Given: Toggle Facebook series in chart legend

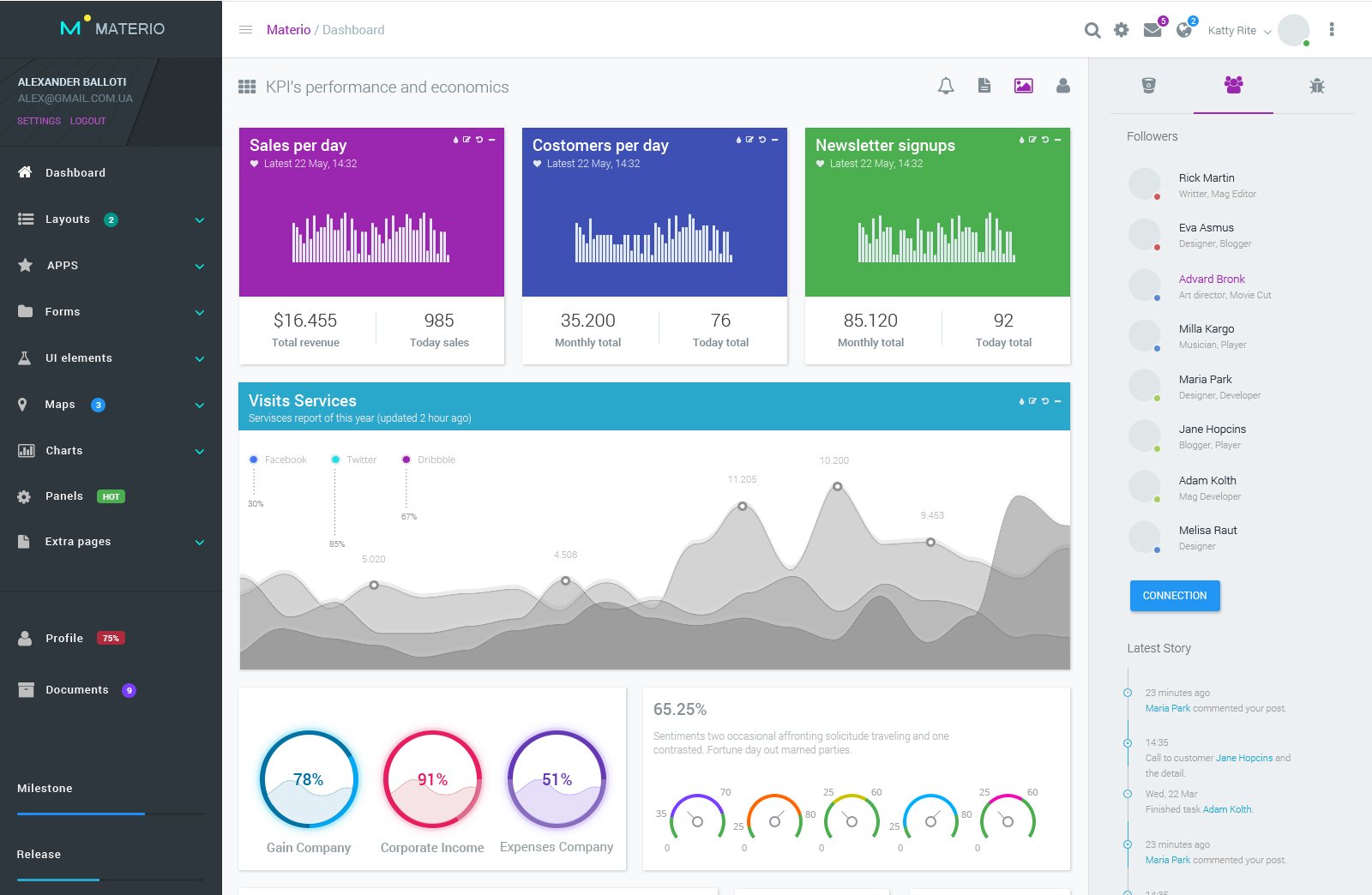Looking at the screenshot, I should pyautogui.click(x=278, y=460).
